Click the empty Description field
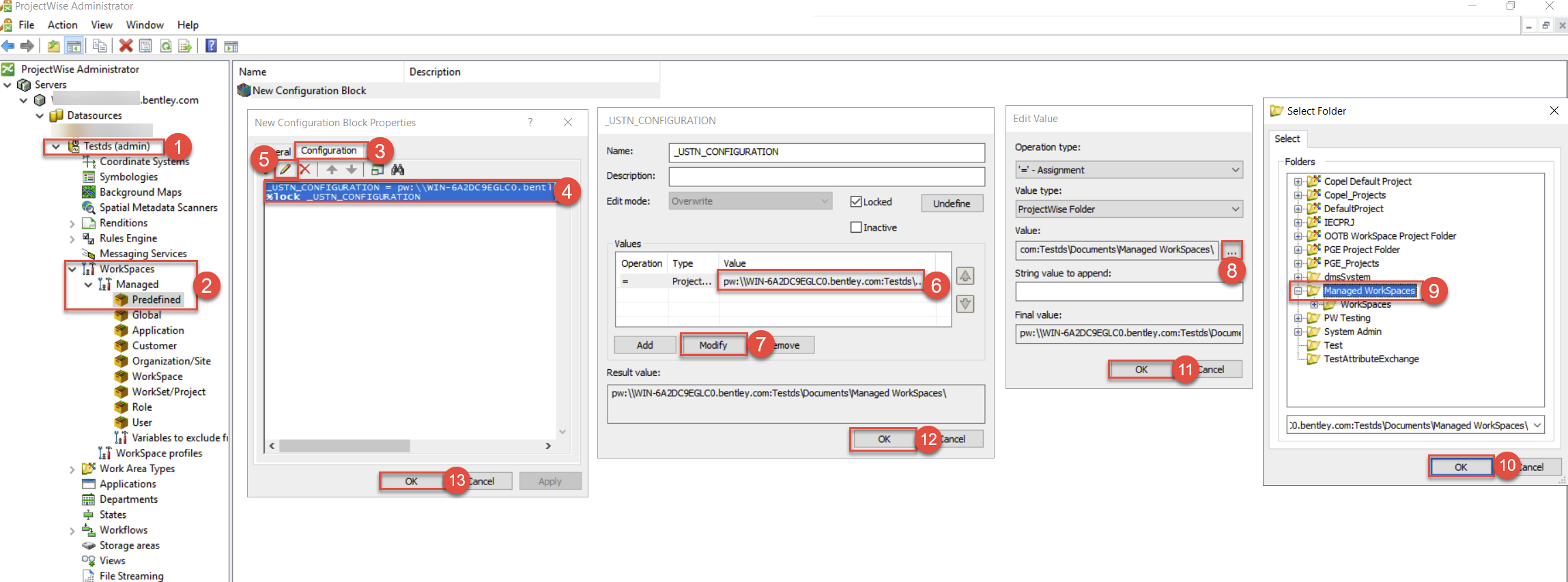 point(827,176)
